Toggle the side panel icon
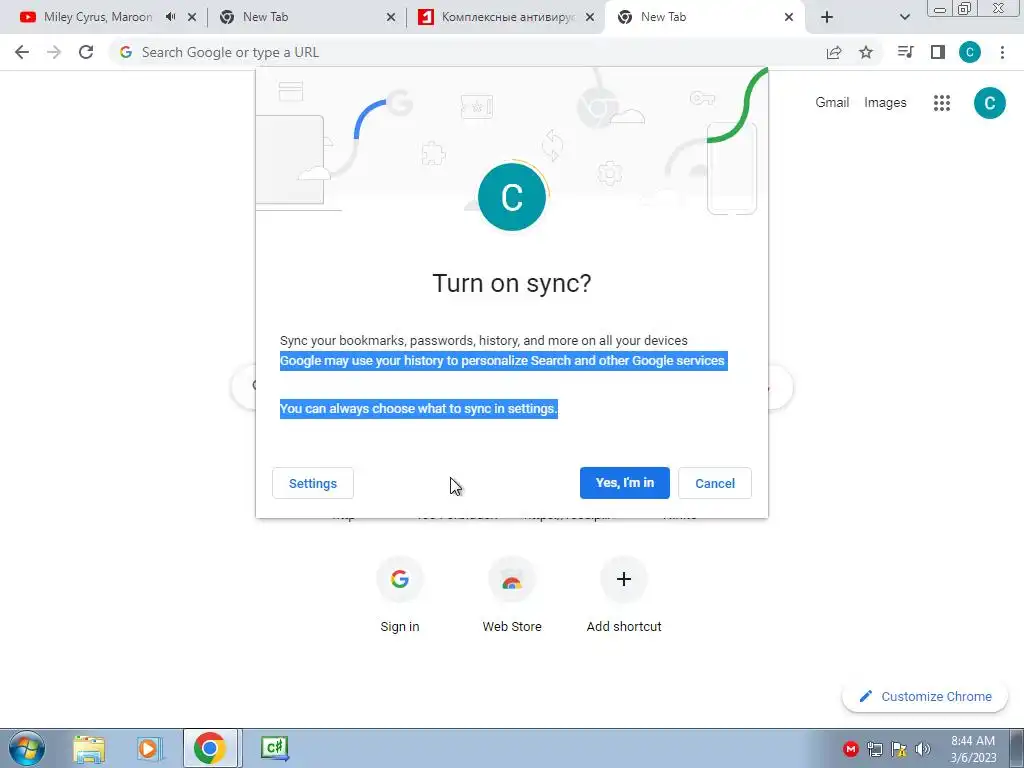The width and height of the screenshot is (1024, 768). [938, 52]
